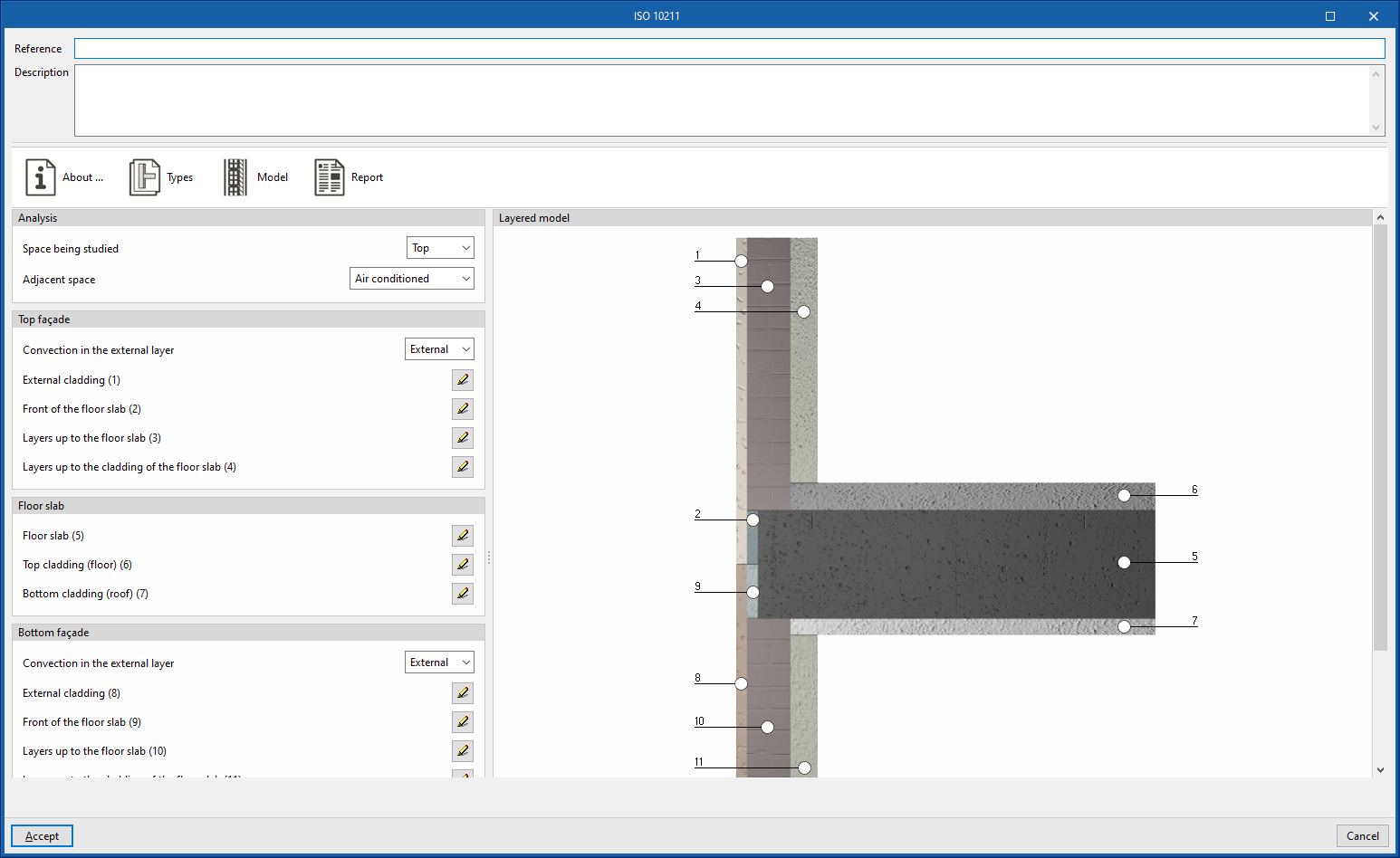This screenshot has width=1400, height=858.
Task: Edit Bottom cladding (roof) (7)
Action: pos(463,594)
